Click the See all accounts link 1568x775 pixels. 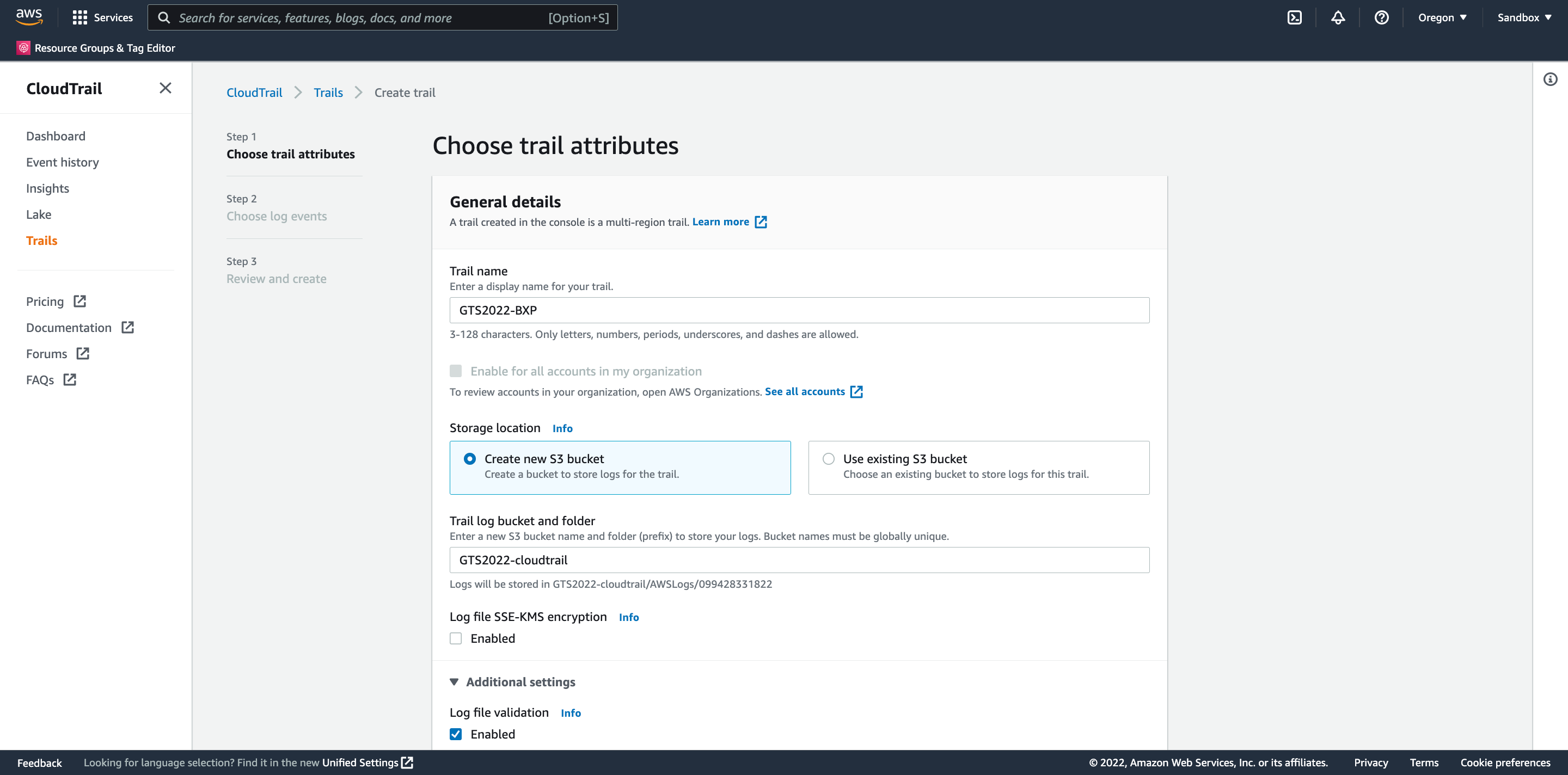pyautogui.click(x=804, y=392)
